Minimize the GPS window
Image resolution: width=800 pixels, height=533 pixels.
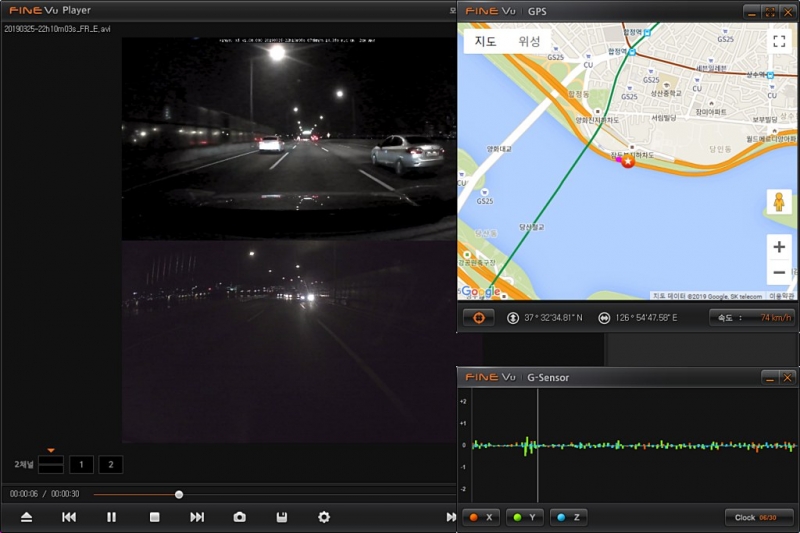coord(751,12)
